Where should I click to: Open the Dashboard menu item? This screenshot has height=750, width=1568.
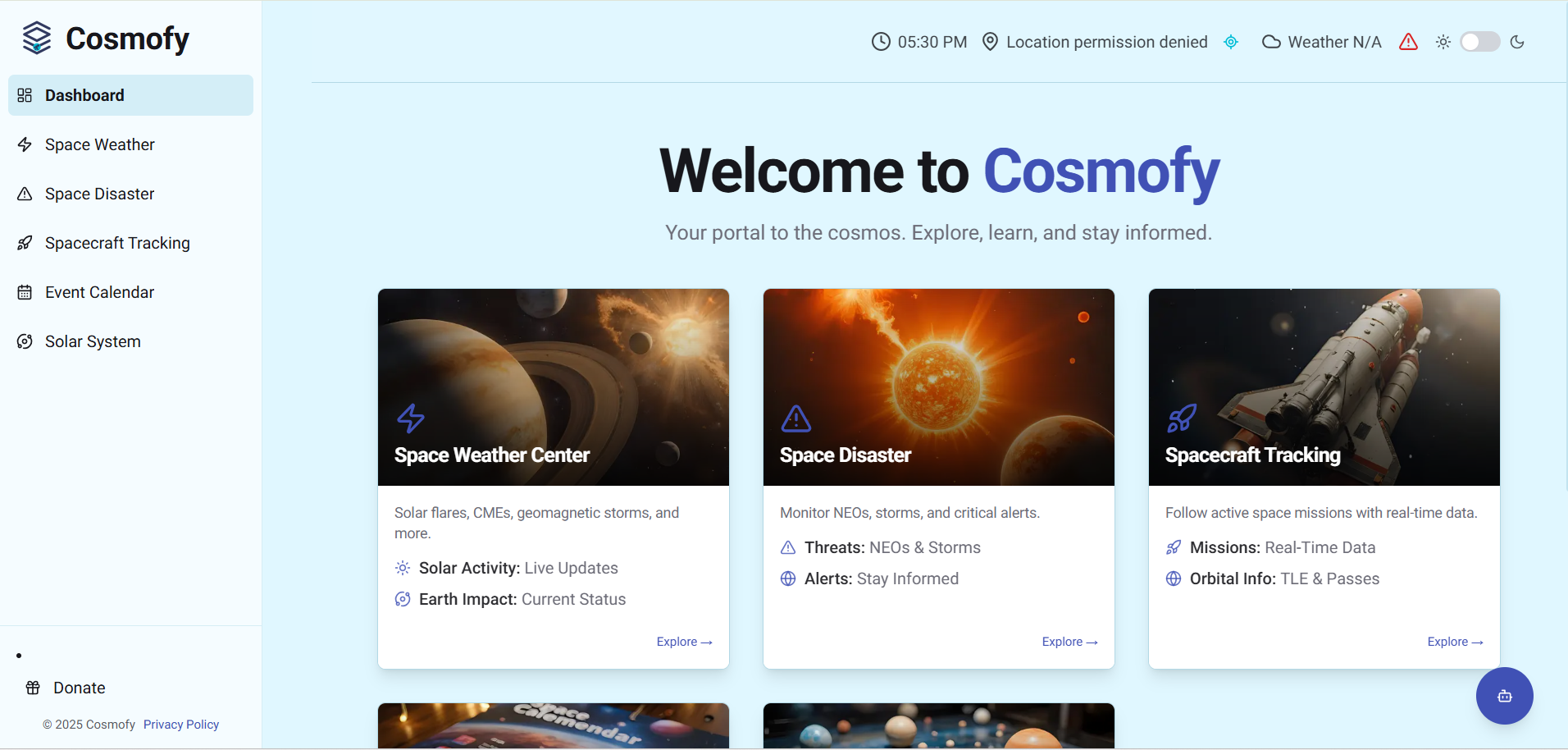pos(130,95)
